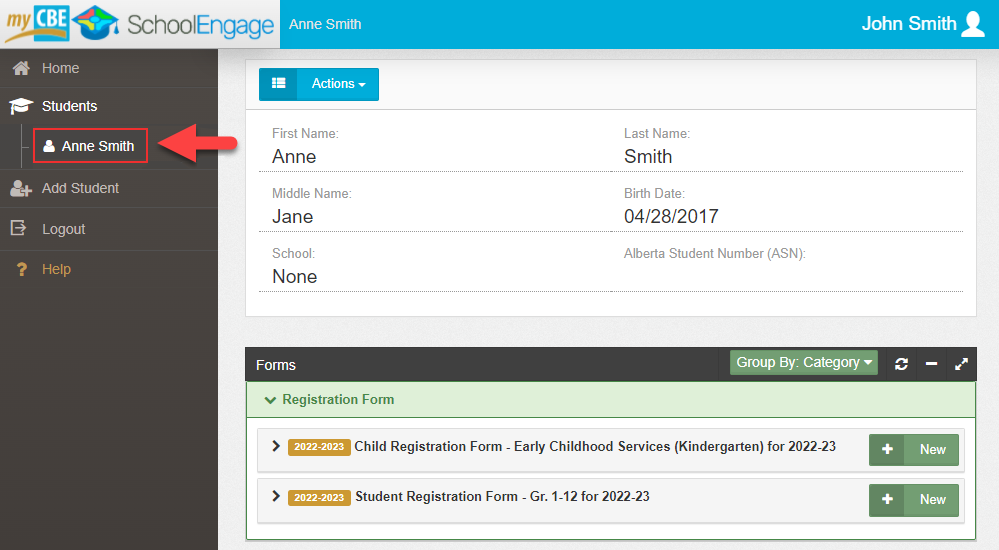This screenshot has width=999, height=550.
Task: Expand the Student Registration Form Gr. 1-12 row
Action: click(276, 496)
